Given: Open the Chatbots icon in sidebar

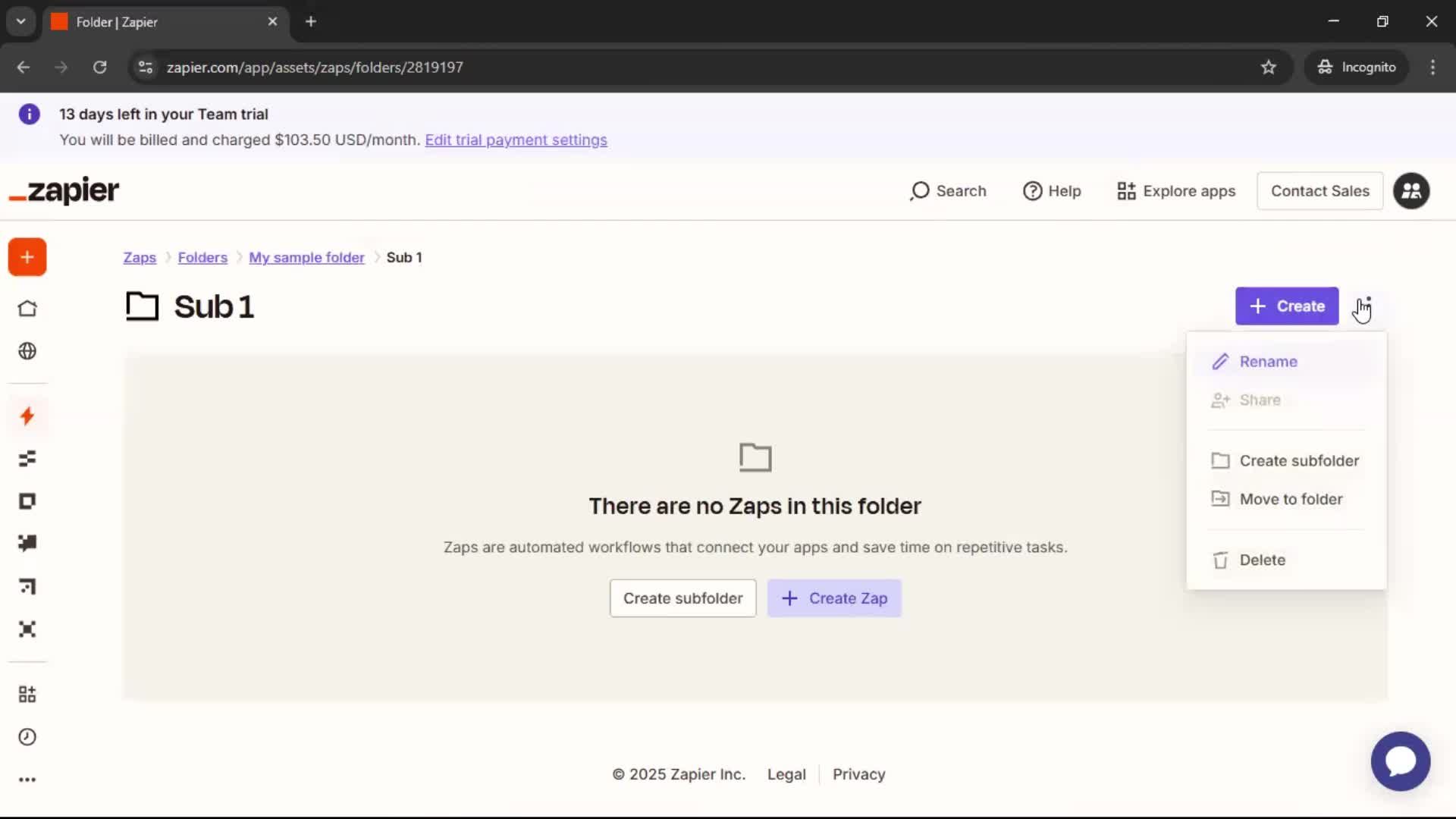Looking at the screenshot, I should [x=27, y=543].
